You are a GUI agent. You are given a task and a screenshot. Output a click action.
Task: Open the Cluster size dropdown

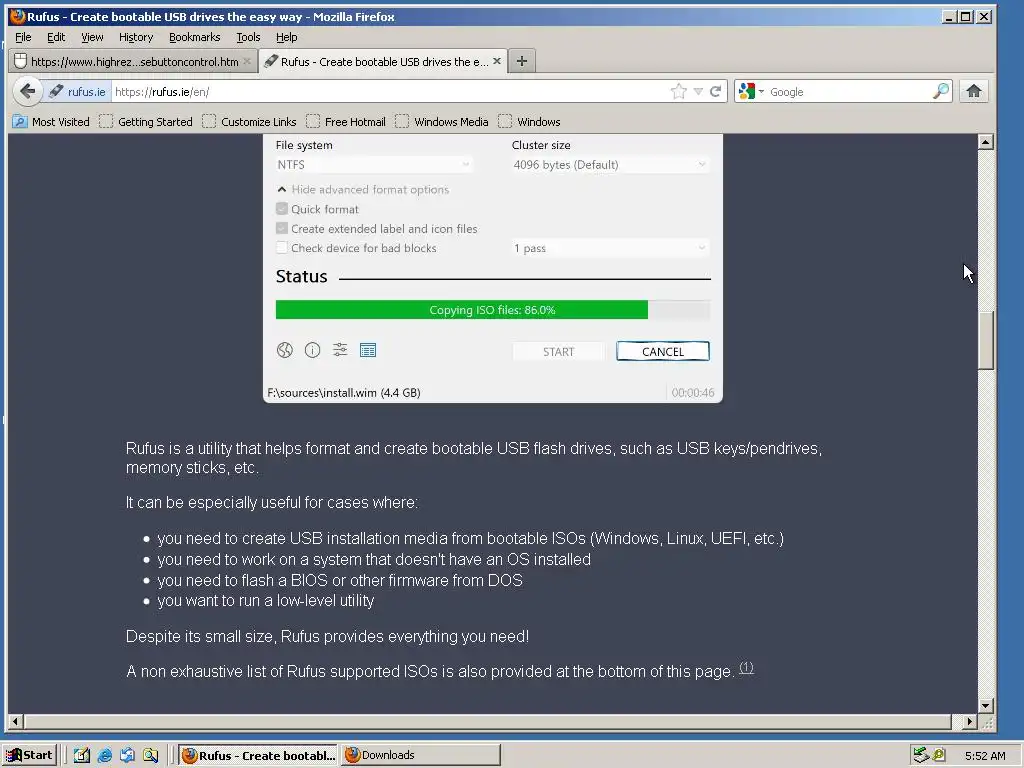[x=610, y=165]
